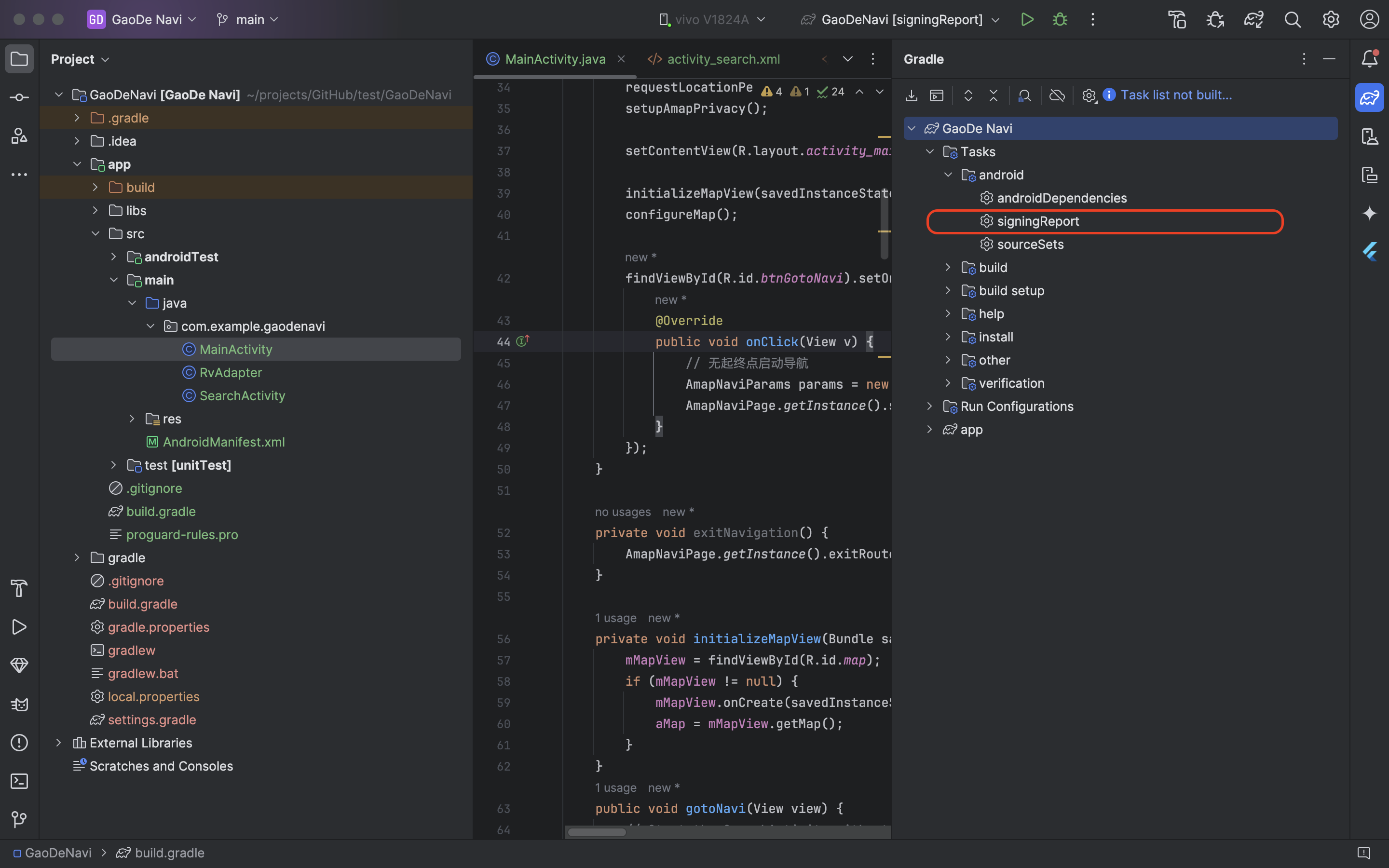Sync project with Gradle files
1389x868 pixels.
click(1254, 19)
